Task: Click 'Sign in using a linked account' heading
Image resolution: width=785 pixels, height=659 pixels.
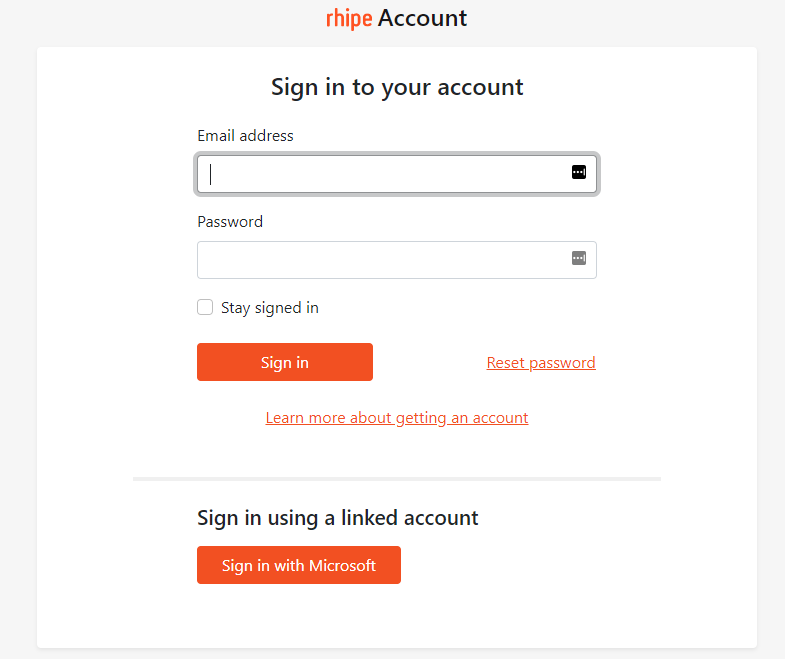Action: click(338, 518)
